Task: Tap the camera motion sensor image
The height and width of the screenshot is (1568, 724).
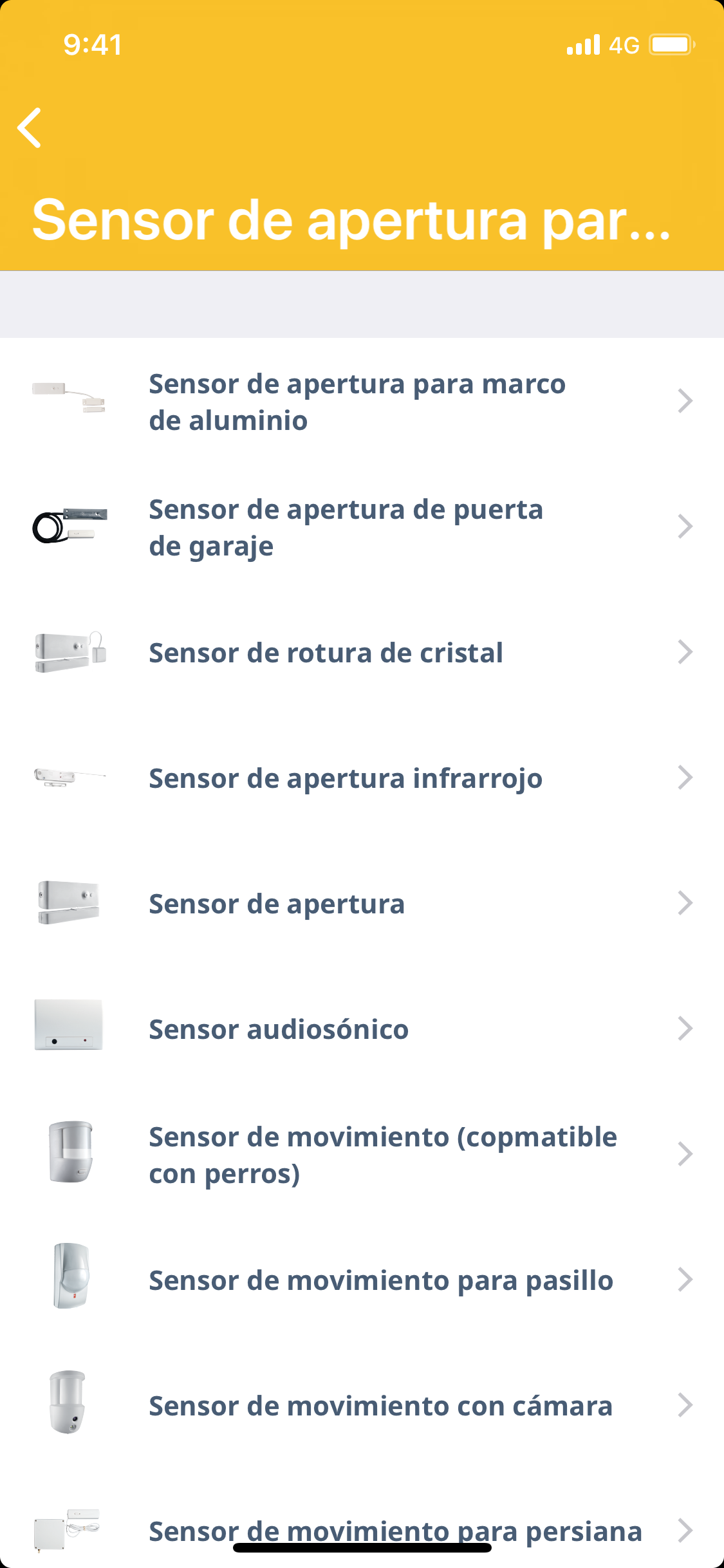Action: click(x=68, y=1402)
